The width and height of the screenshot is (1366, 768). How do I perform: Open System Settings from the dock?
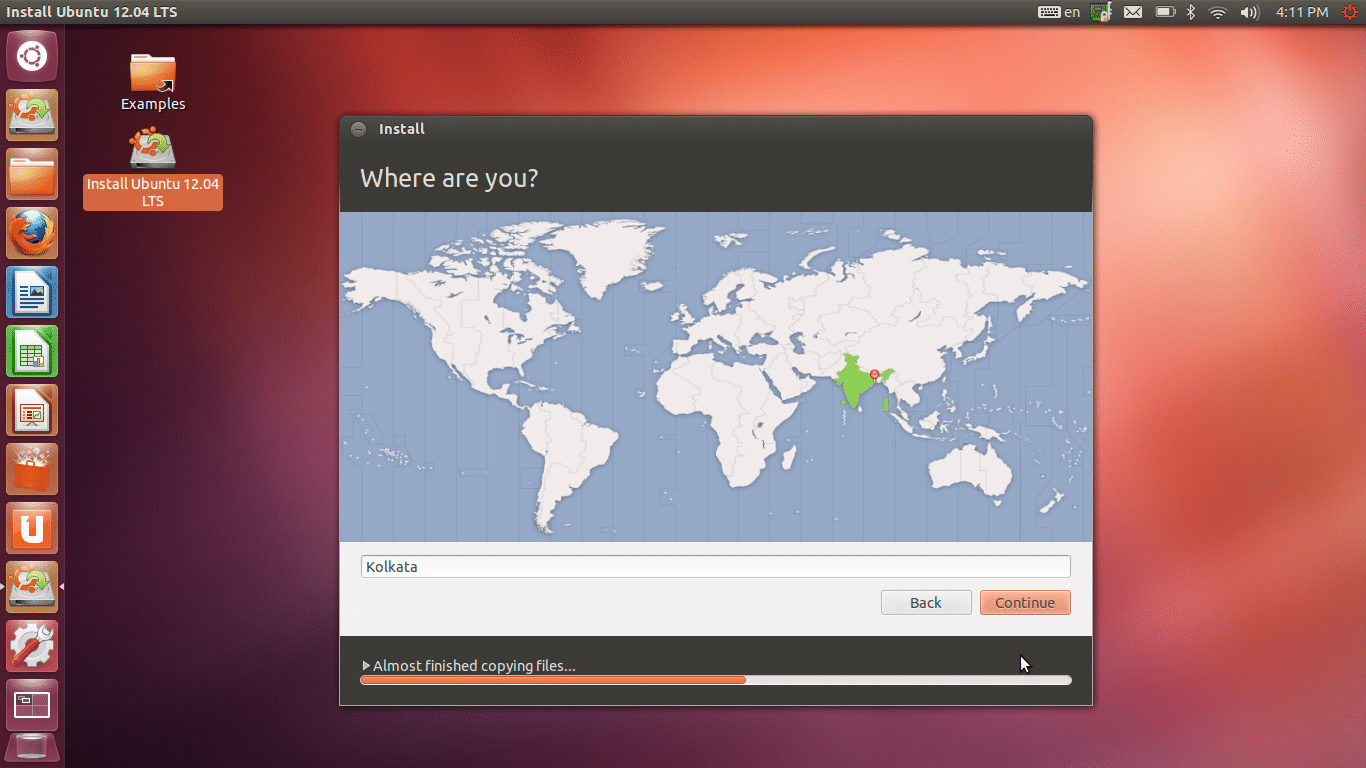(x=32, y=645)
